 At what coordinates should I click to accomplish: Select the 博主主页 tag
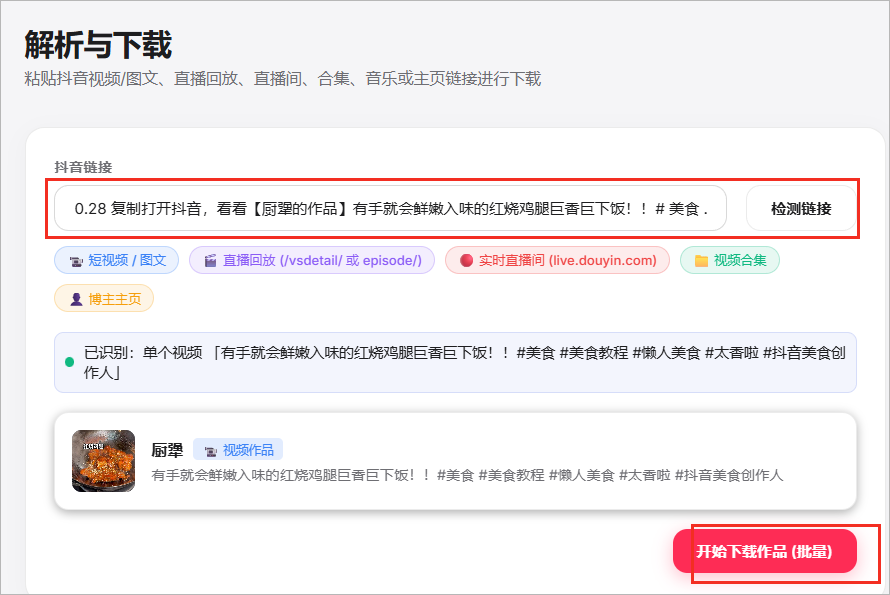click(104, 299)
